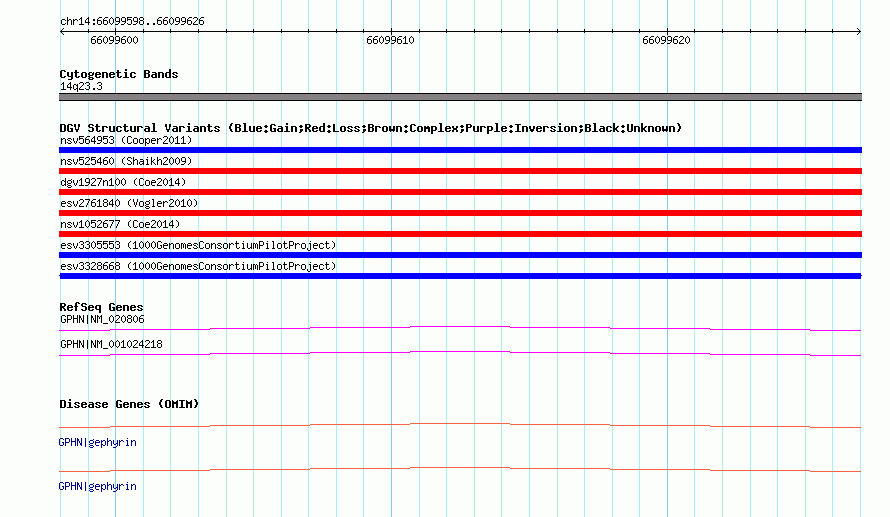Open variant nsv1052677 (Coe2014) label
The height and width of the screenshot is (517, 890).
120,224
